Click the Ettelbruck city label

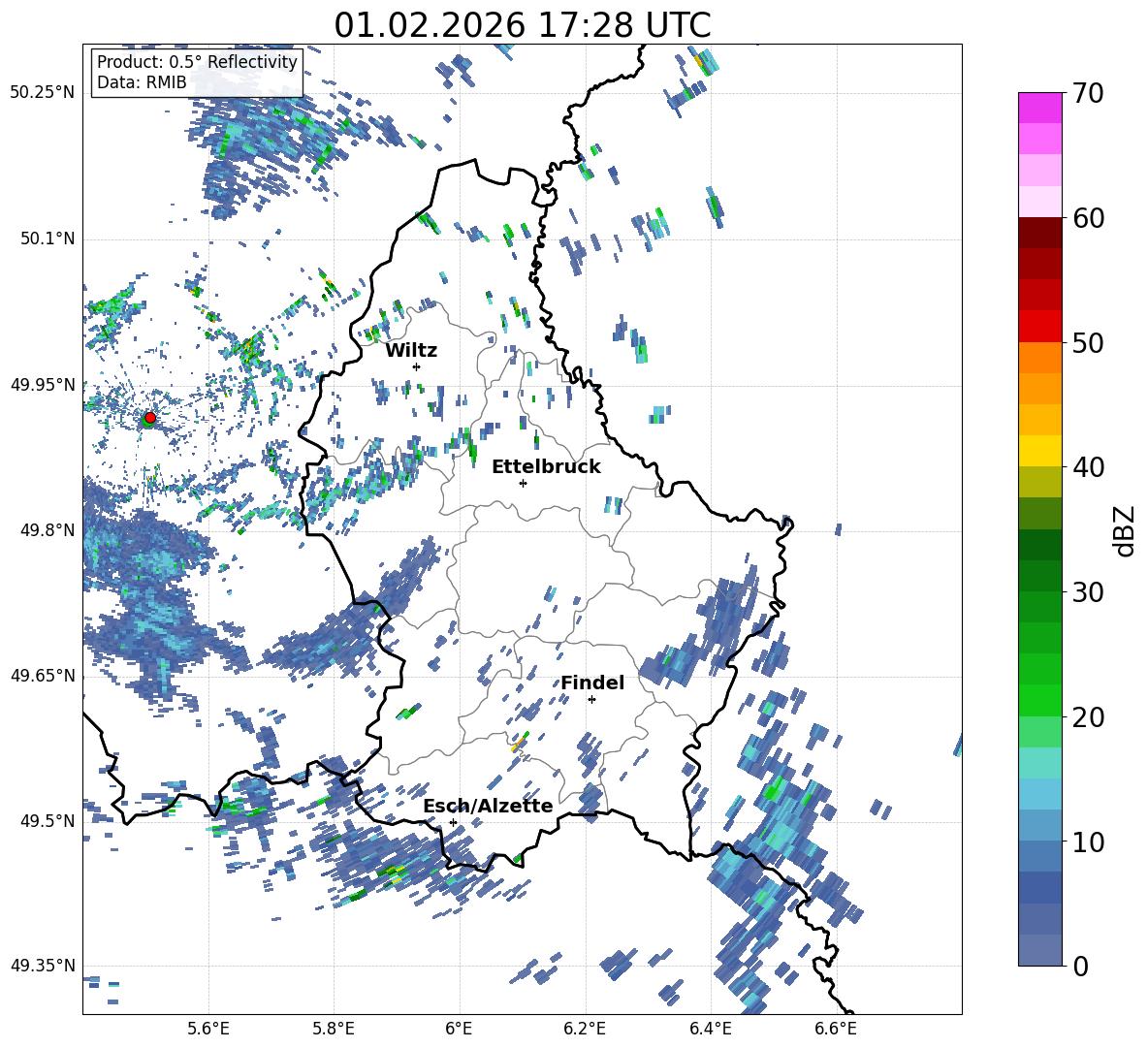[546, 466]
